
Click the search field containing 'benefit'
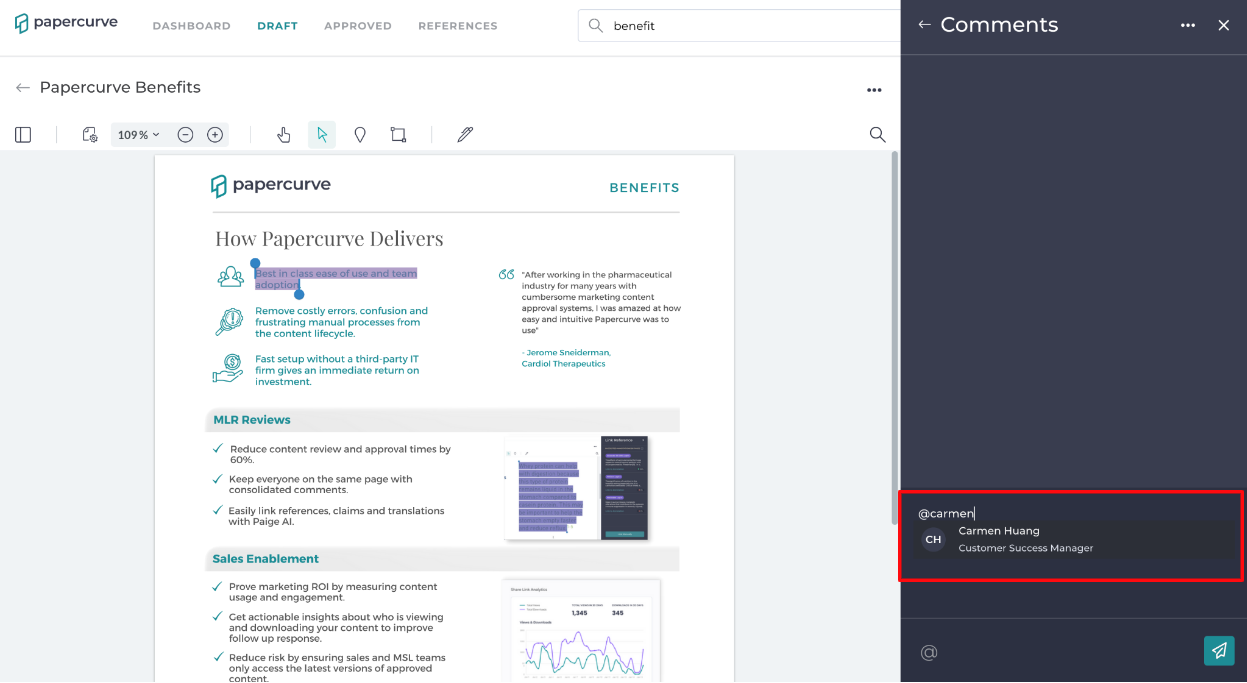(740, 26)
